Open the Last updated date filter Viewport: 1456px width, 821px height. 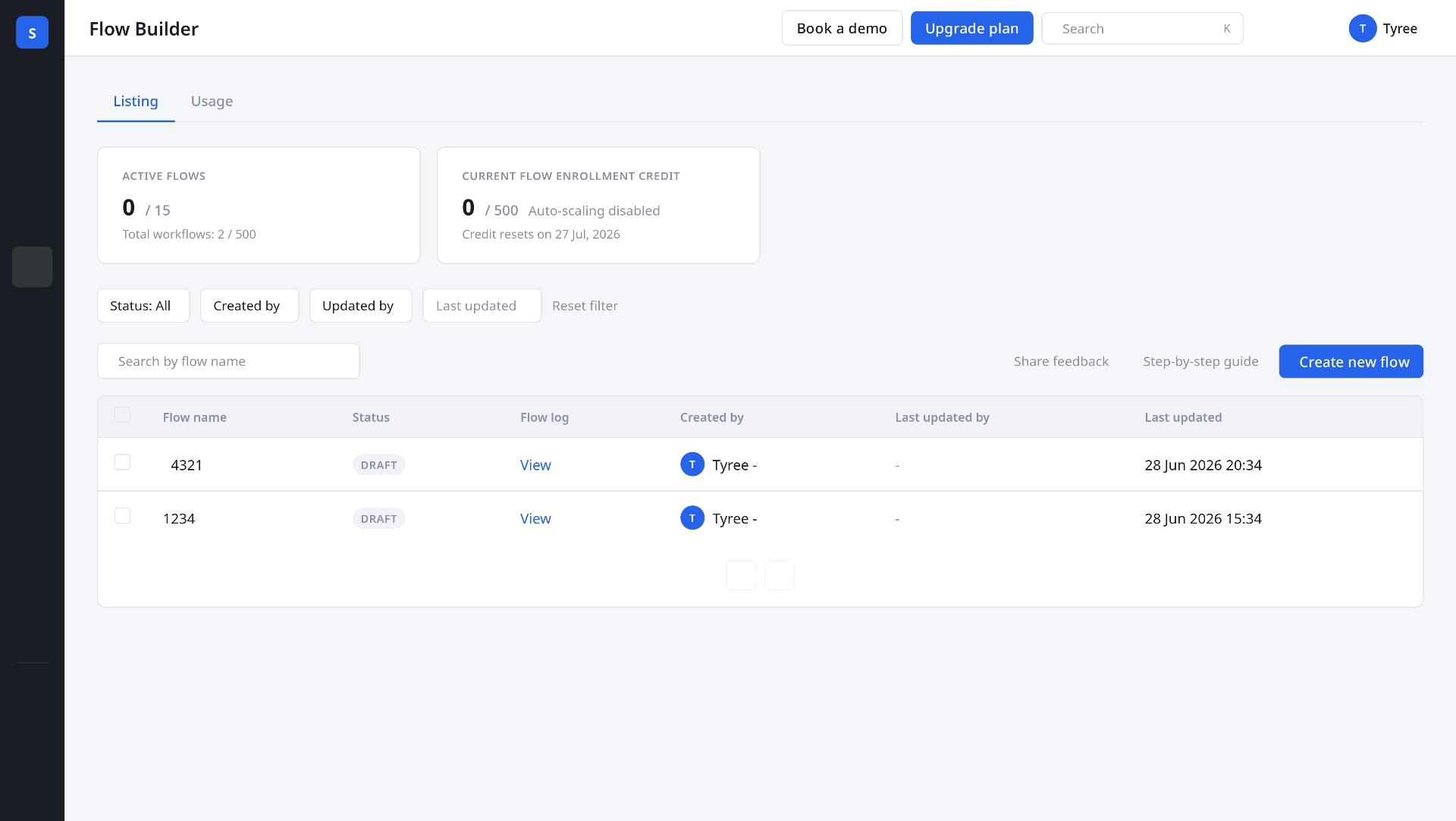pos(482,306)
